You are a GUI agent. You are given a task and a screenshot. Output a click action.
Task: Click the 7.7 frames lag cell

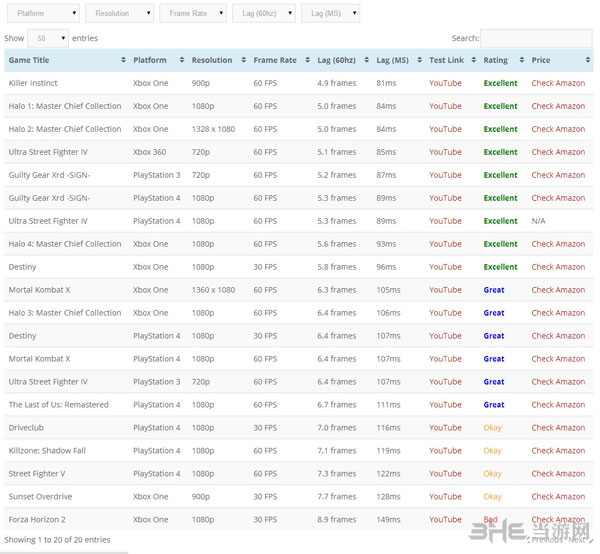[x=336, y=496]
